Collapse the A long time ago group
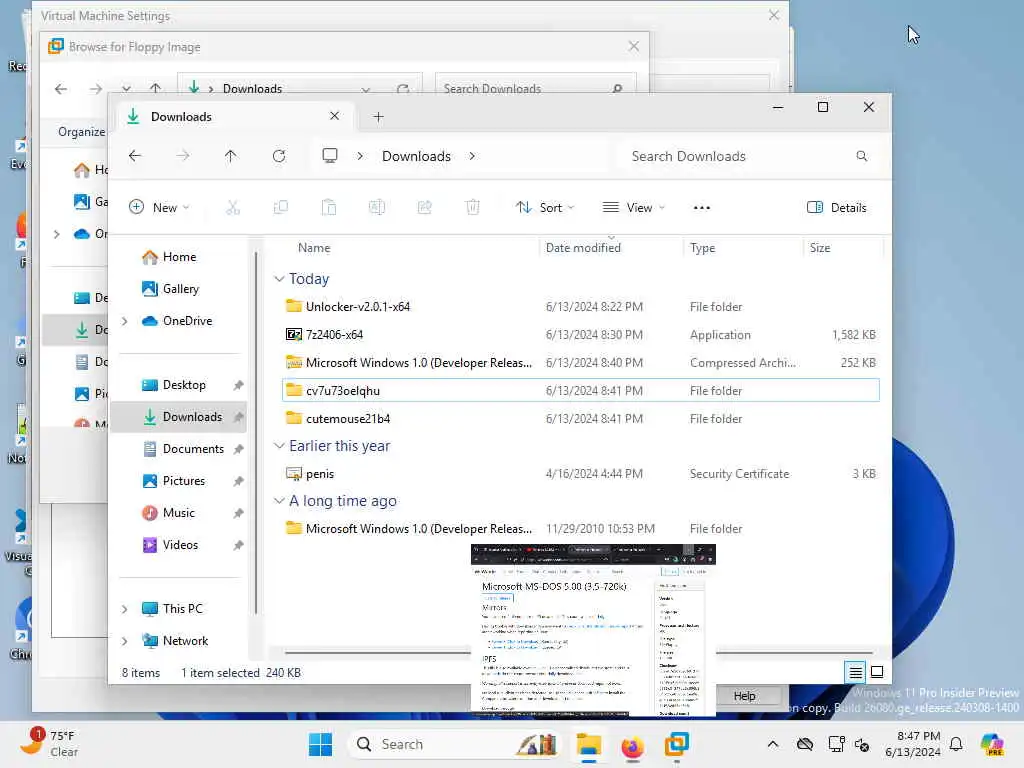 pos(280,501)
